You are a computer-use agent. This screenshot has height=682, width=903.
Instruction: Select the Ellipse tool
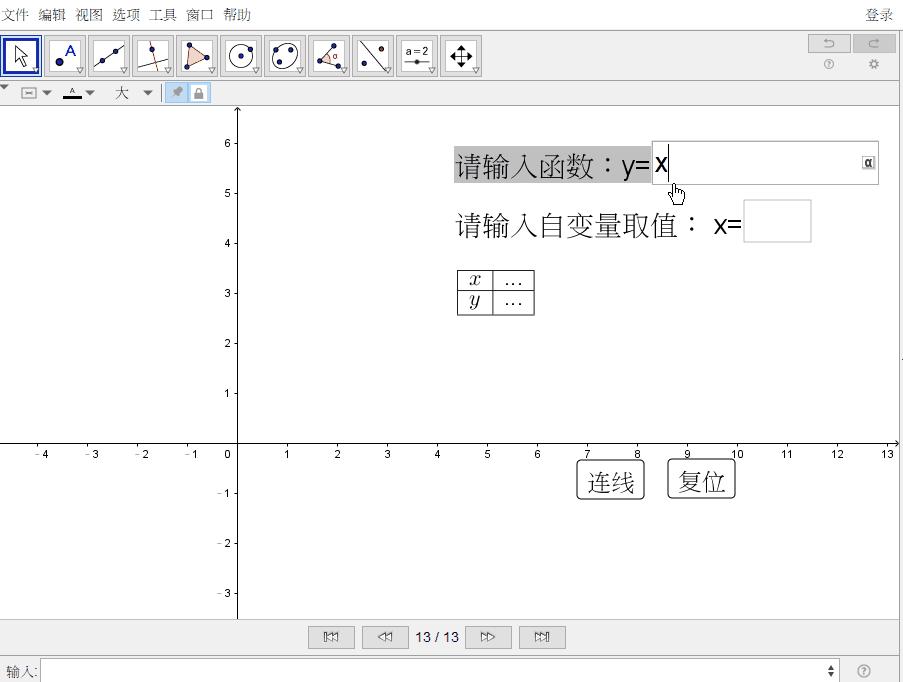[x=284, y=55]
